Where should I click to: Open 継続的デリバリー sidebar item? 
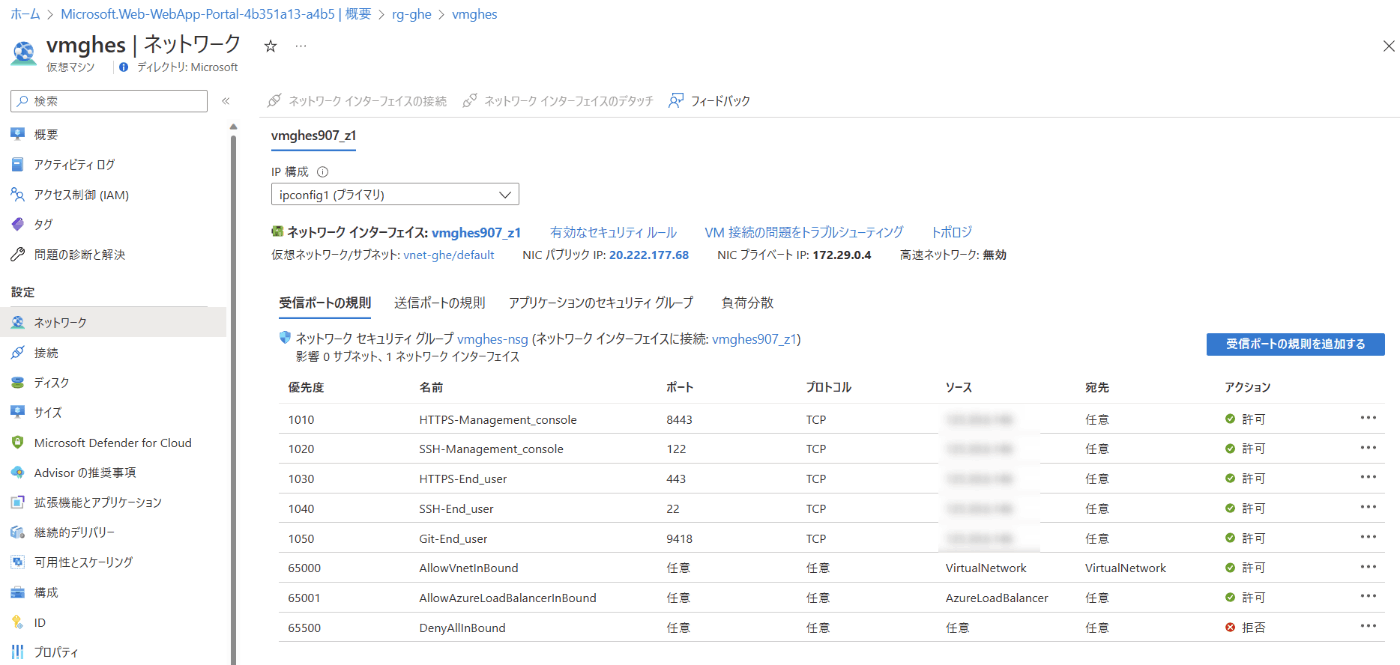click(x=74, y=532)
